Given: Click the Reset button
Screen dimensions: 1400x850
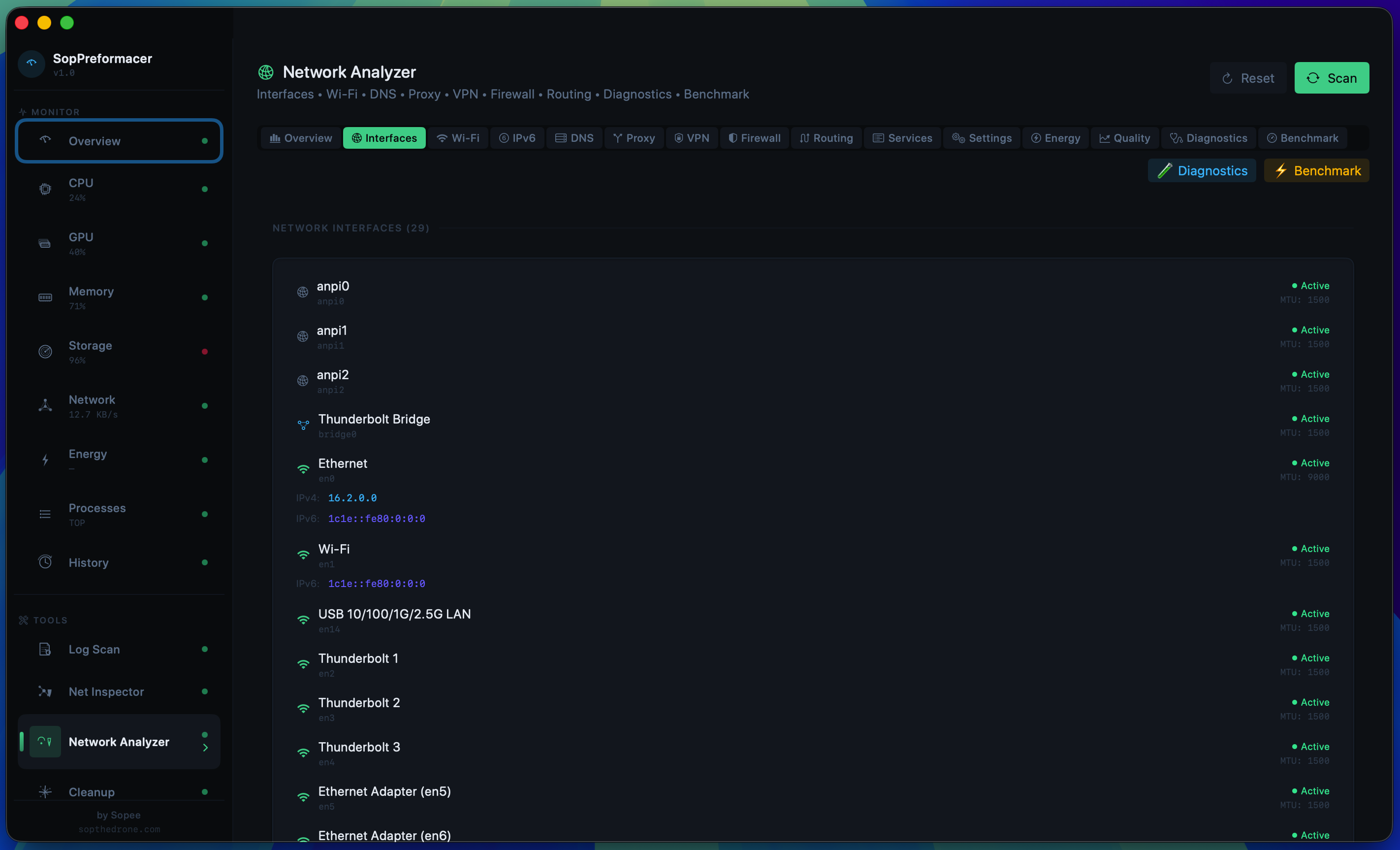Looking at the screenshot, I should [x=1248, y=78].
